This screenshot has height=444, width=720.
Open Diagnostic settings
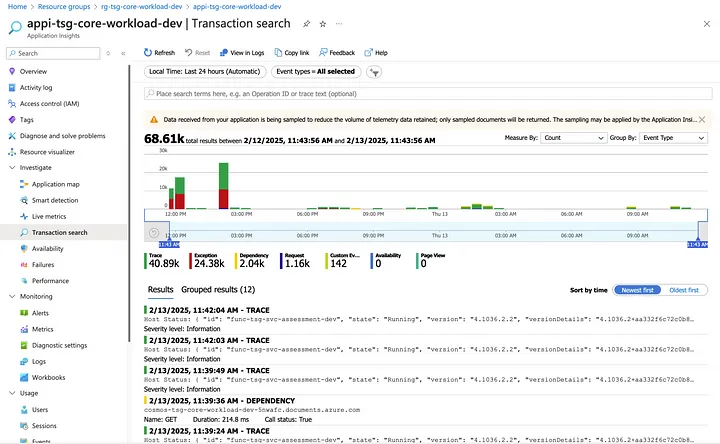[59, 345]
